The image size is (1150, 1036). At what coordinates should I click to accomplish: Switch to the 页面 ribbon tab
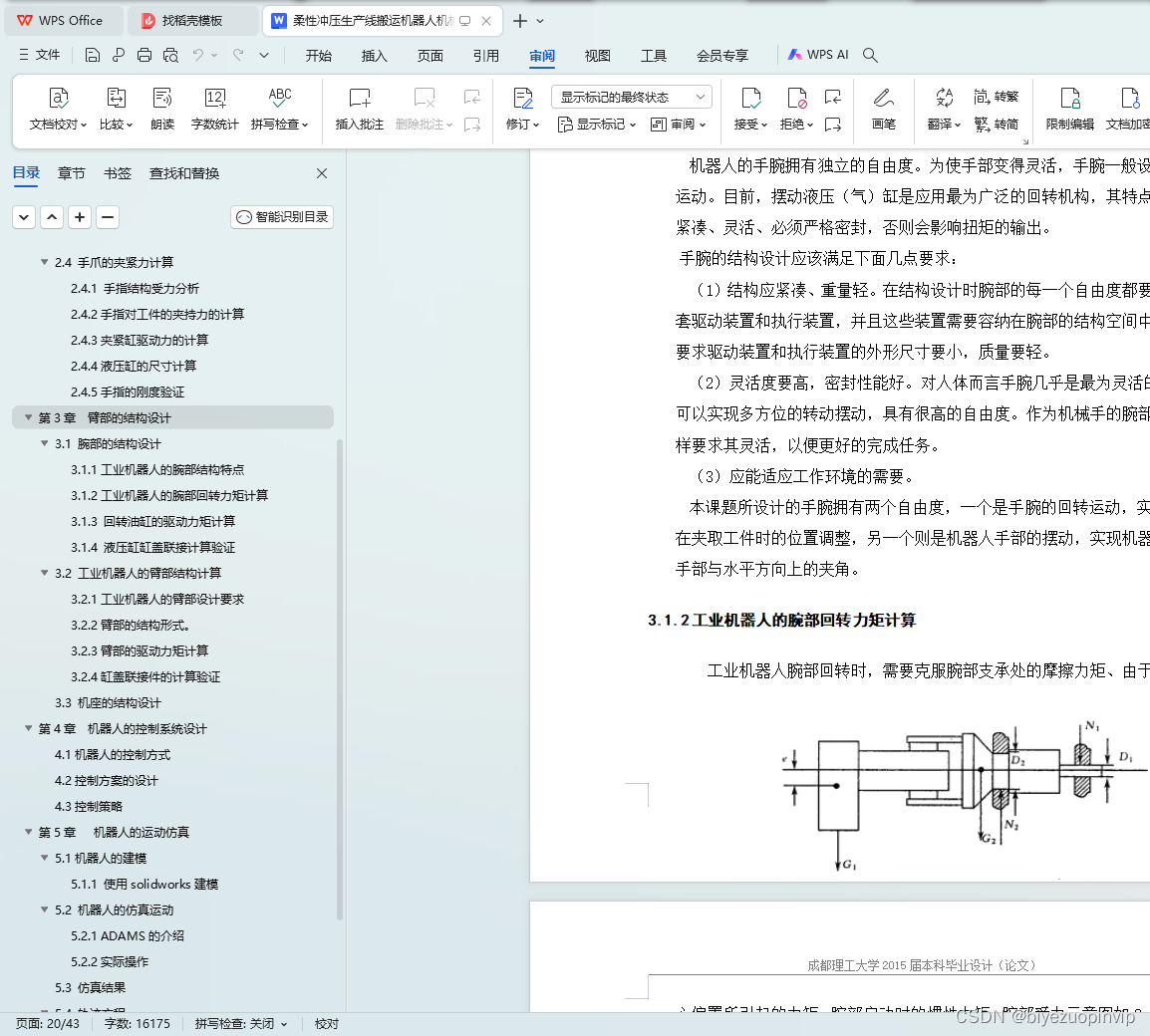click(x=430, y=56)
